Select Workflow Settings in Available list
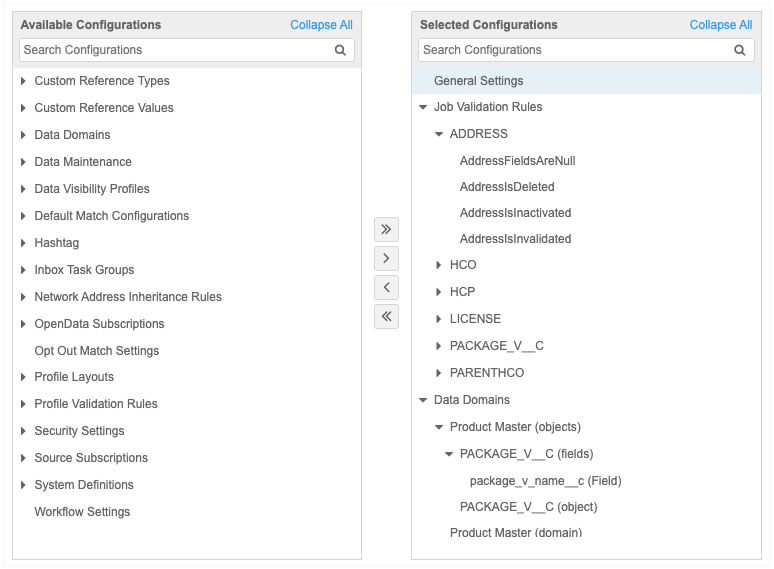 click(82, 512)
